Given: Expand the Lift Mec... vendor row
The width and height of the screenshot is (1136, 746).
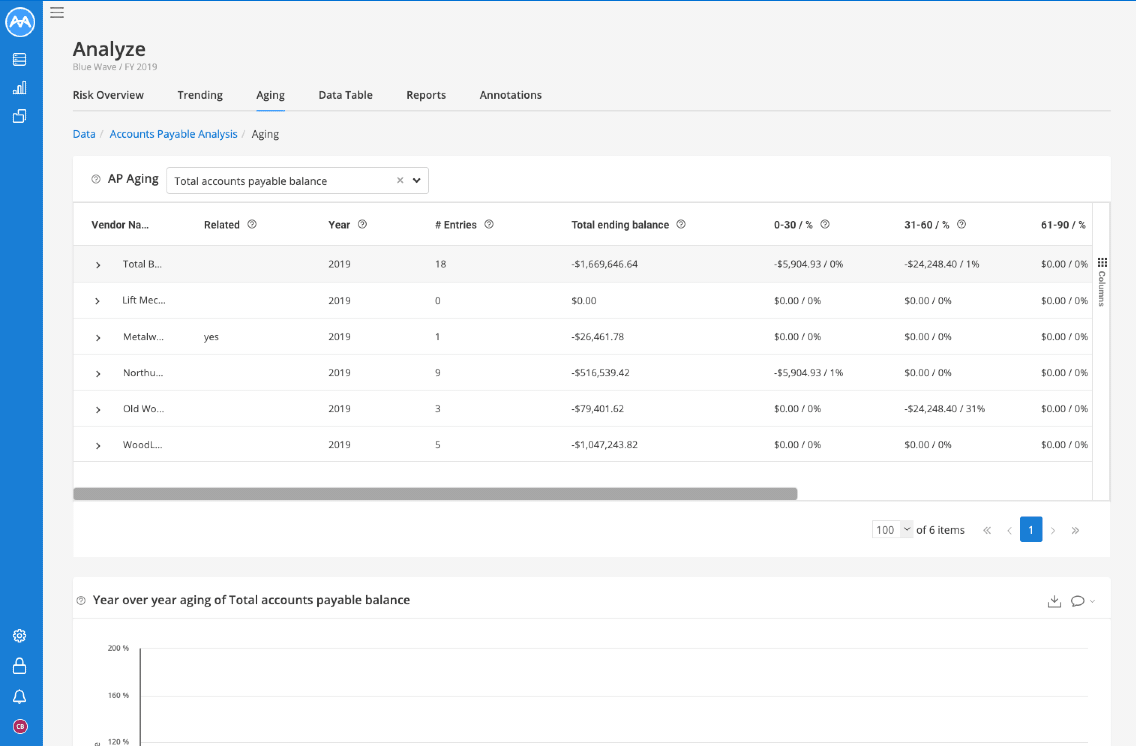Looking at the screenshot, I should coord(98,301).
